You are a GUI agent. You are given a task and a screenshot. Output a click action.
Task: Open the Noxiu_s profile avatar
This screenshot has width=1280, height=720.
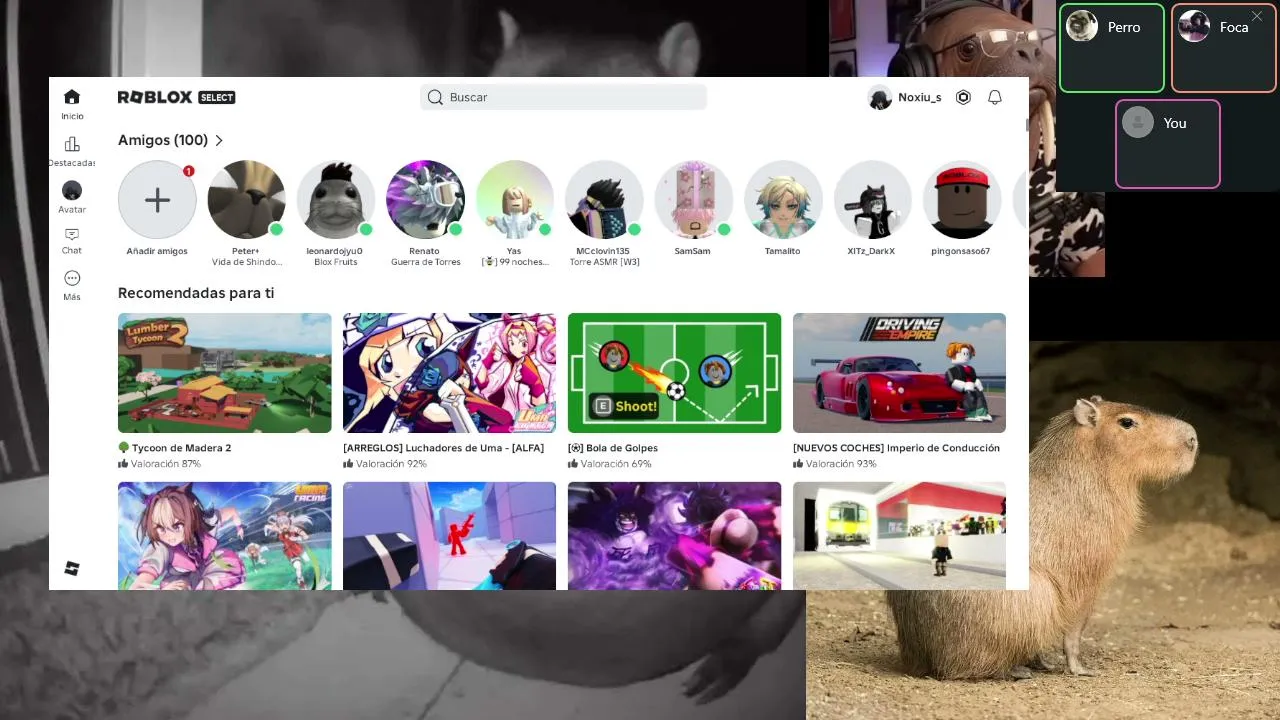coord(880,97)
